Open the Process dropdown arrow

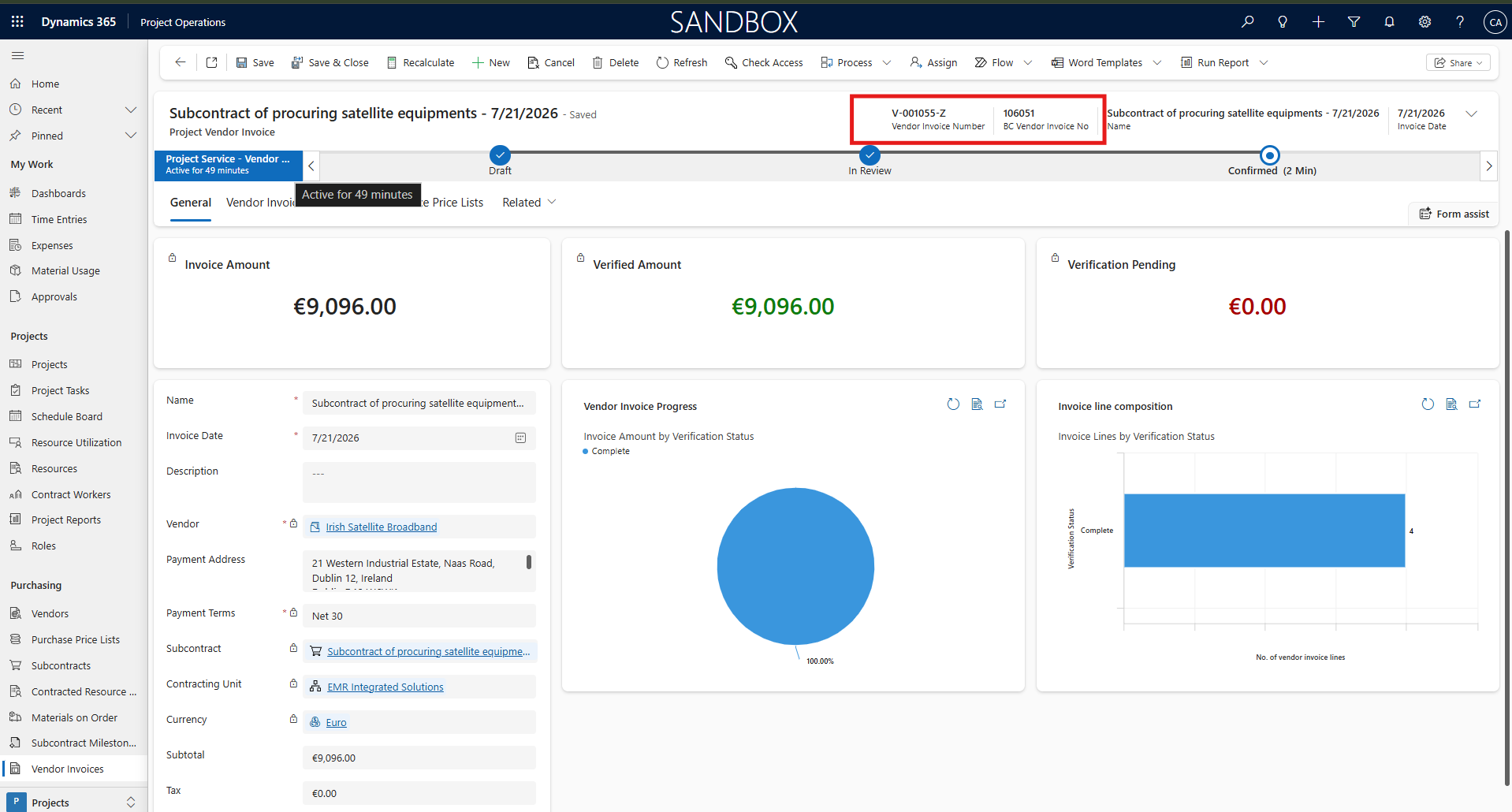(x=887, y=62)
